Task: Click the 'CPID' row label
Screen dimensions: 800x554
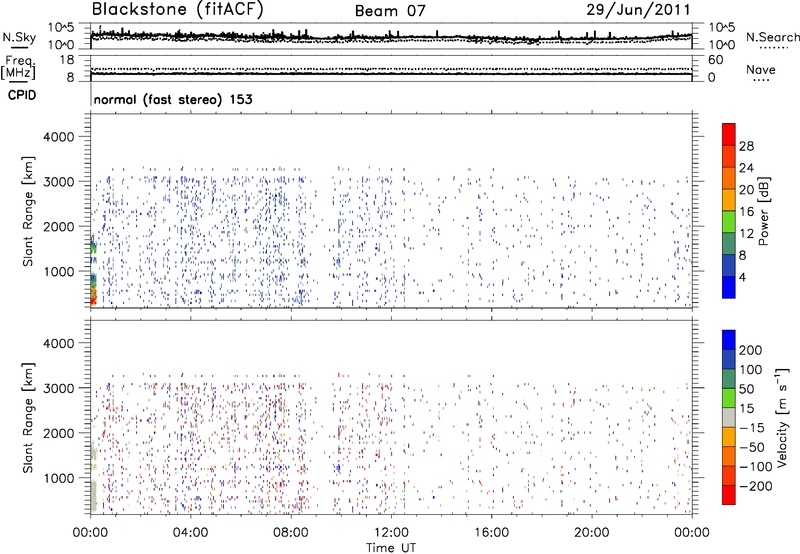Action: (x=22, y=95)
